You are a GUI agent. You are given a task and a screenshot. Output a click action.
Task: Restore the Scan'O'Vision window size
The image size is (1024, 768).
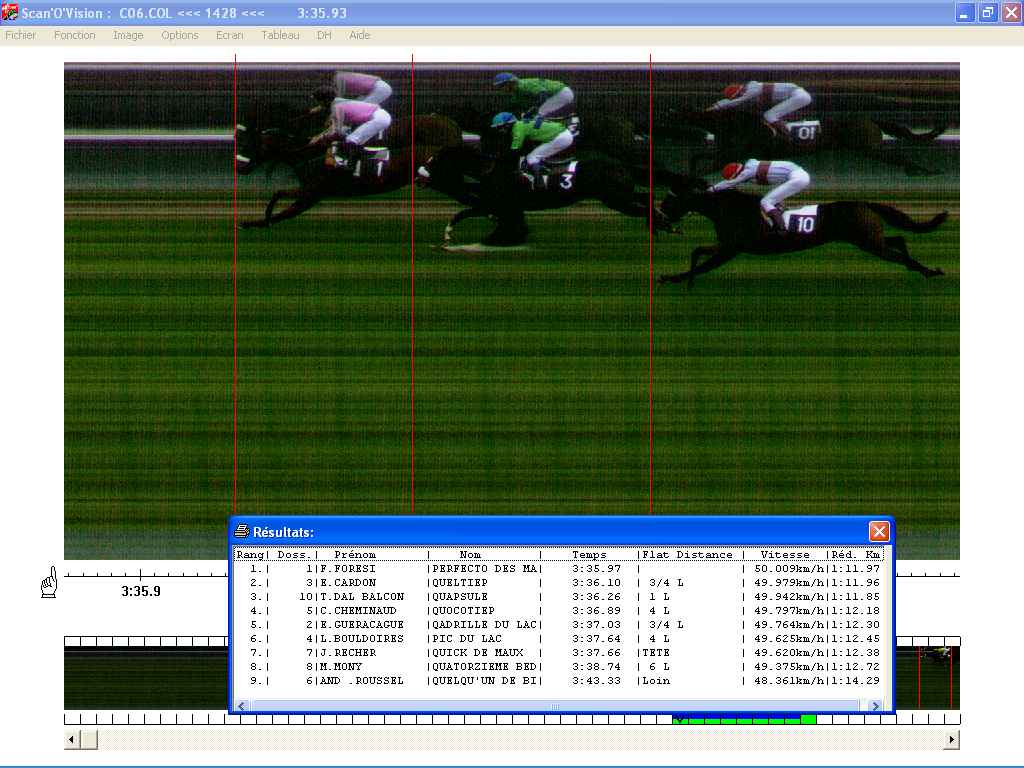click(x=987, y=13)
